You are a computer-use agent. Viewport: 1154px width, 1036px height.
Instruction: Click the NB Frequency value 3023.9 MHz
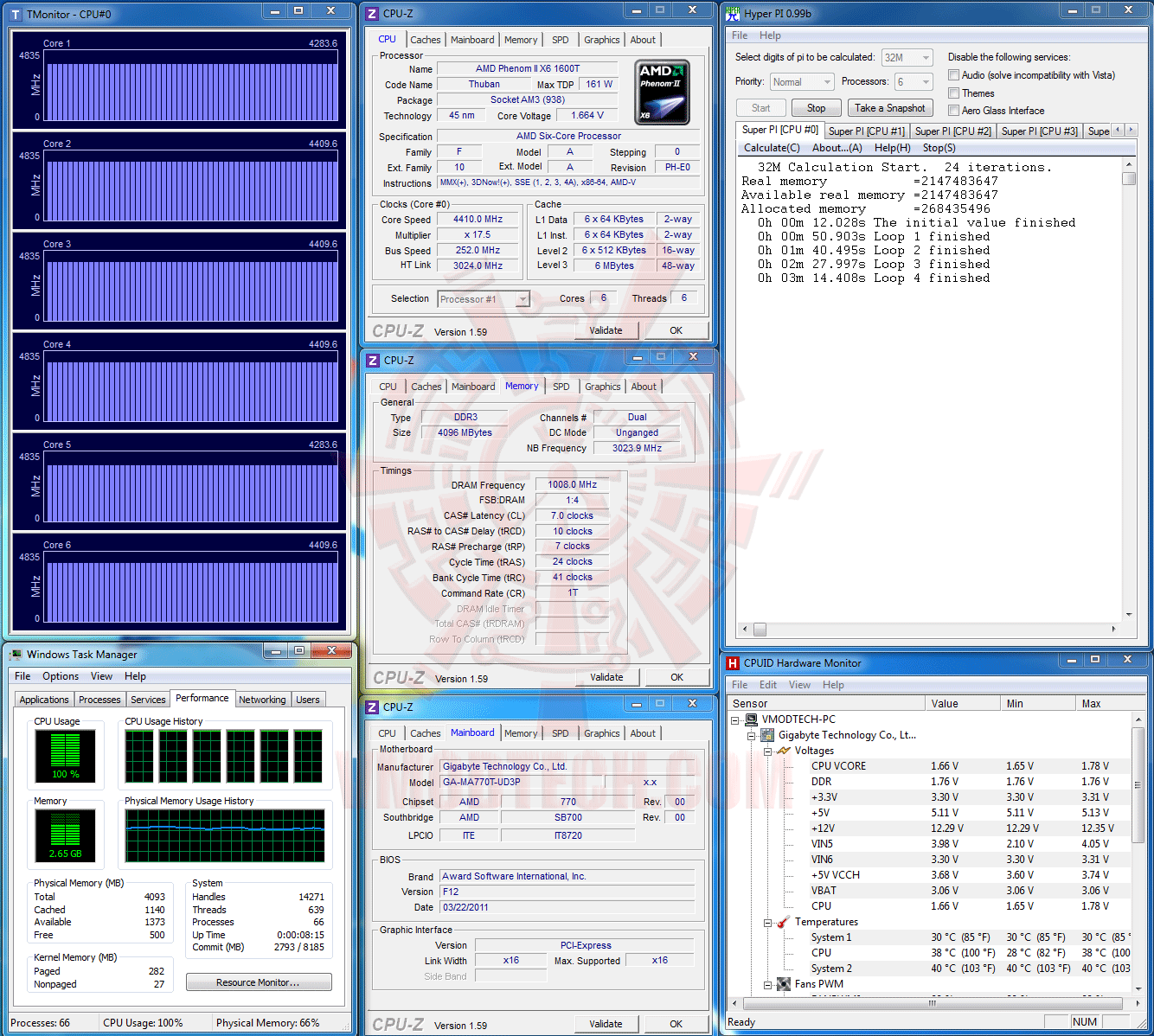pyautogui.click(x=637, y=449)
